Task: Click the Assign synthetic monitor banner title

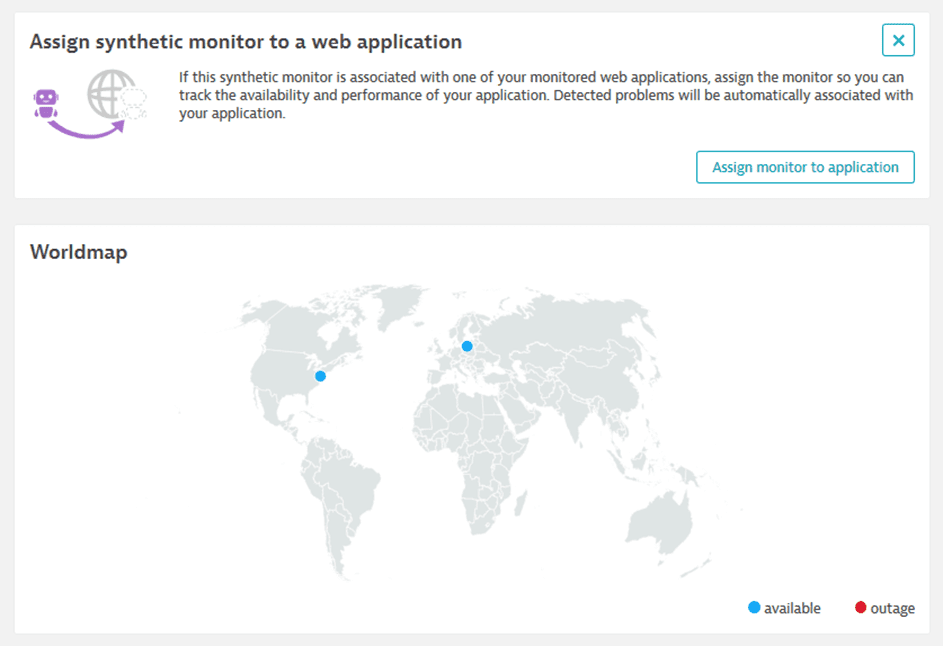Action: (x=246, y=42)
